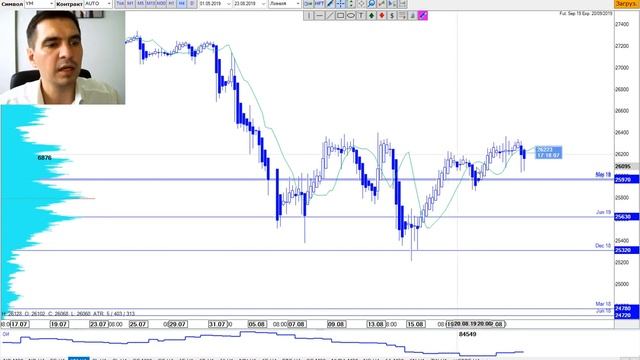Toggle the crosshair cursor tool
Image resolution: width=640 pixels, height=360 pixels.
click(340, 4)
